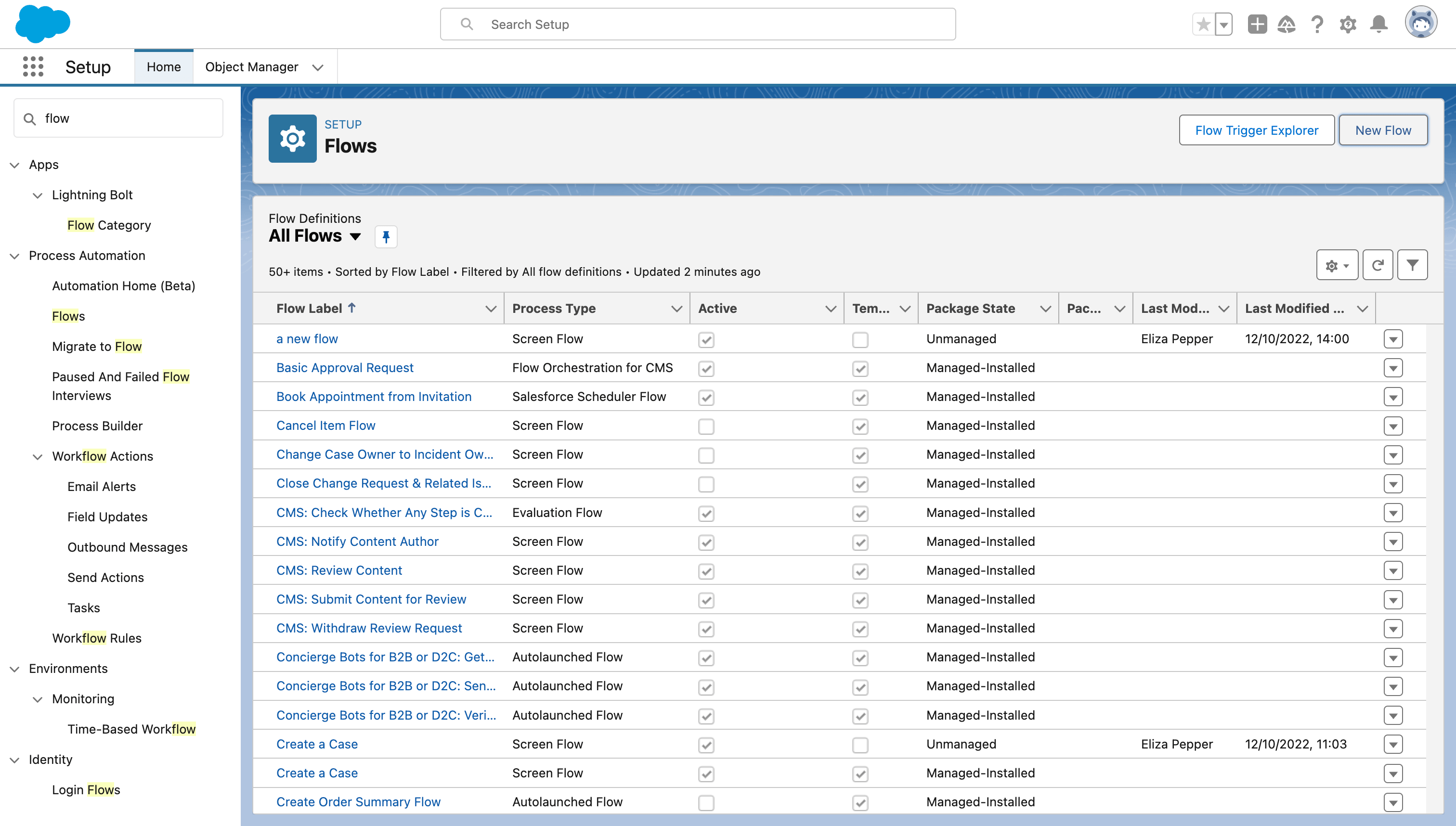Toggle Template checkbox for a new flow

click(x=859, y=339)
